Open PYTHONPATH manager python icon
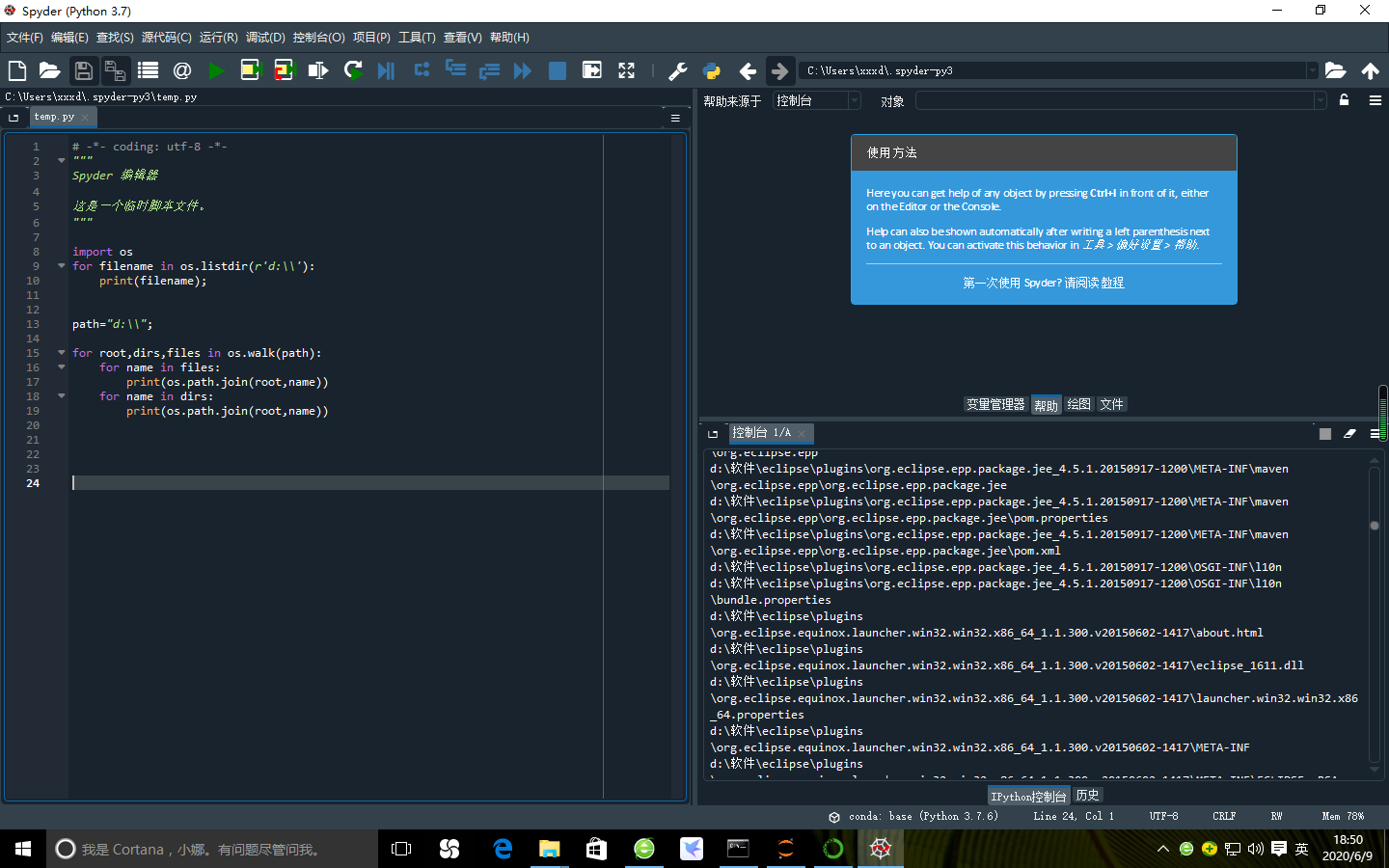 712,70
